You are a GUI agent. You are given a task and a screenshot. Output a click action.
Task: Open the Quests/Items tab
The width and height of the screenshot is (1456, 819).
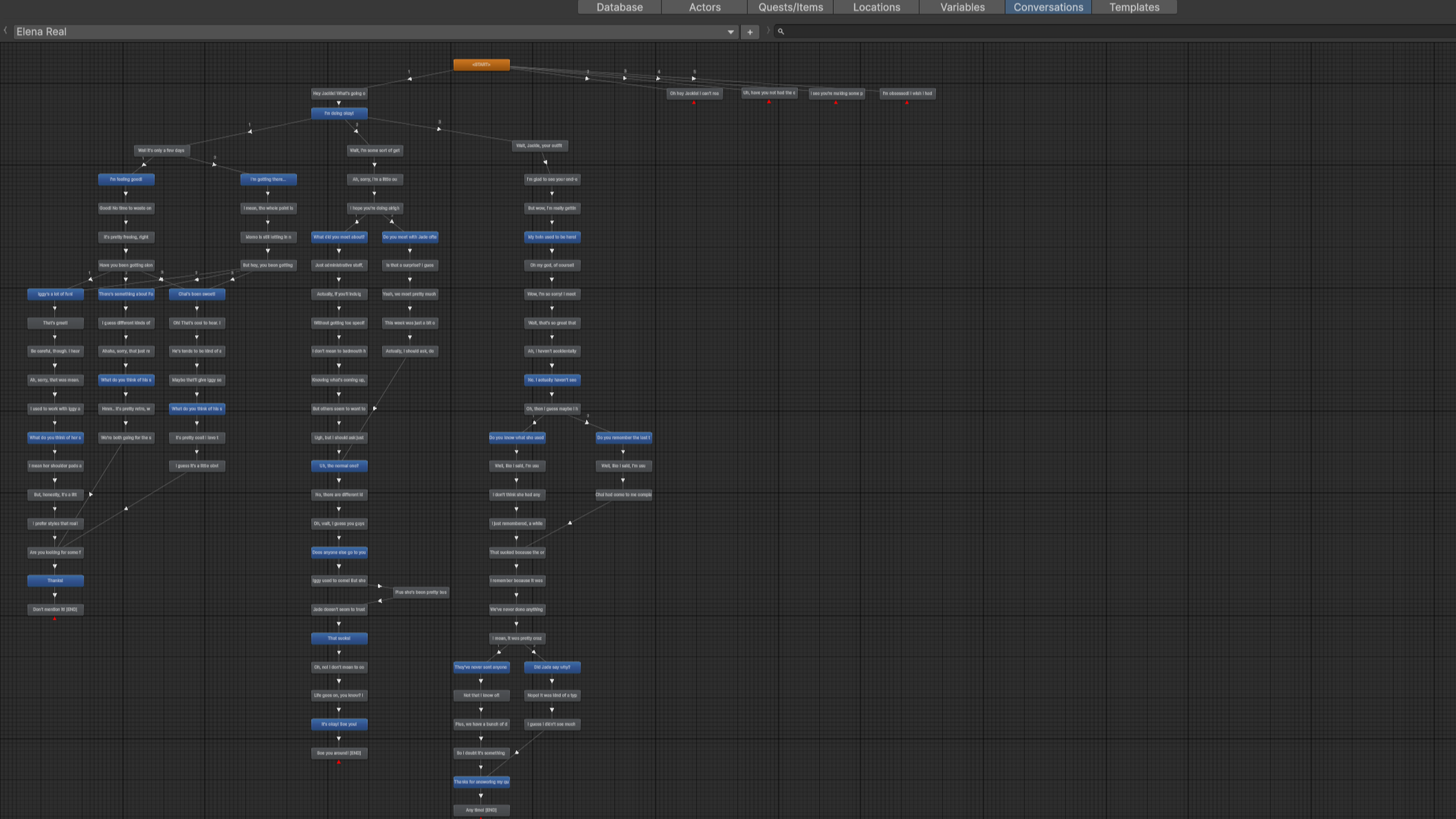point(790,7)
